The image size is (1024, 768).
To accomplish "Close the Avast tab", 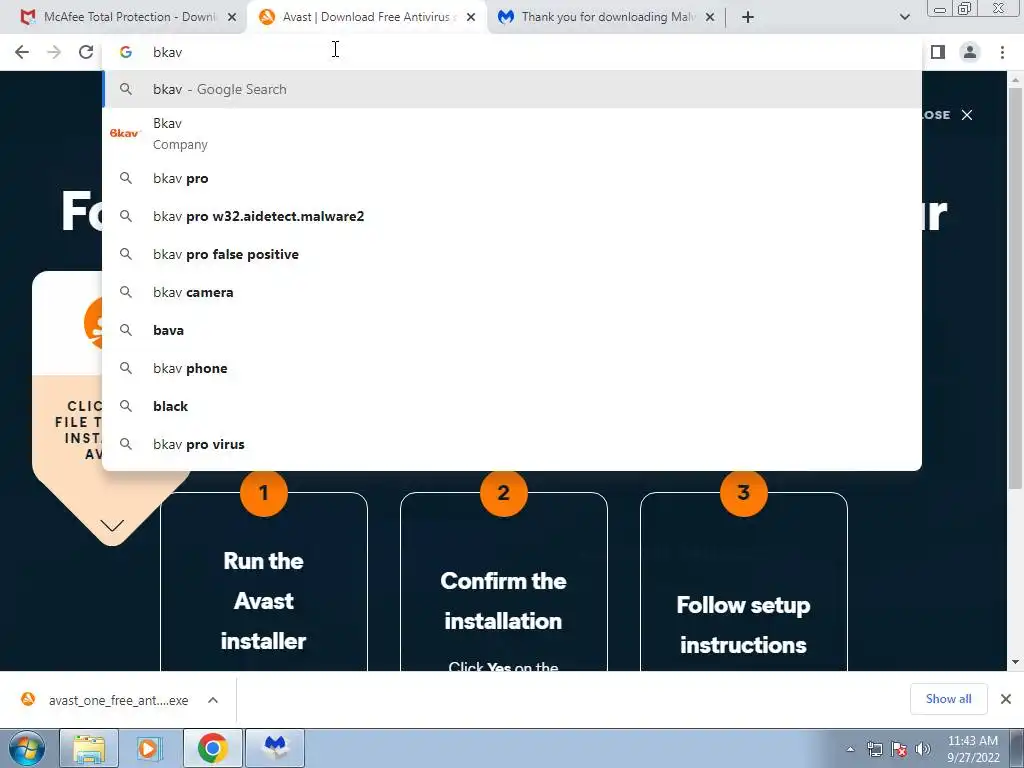I will [x=471, y=17].
